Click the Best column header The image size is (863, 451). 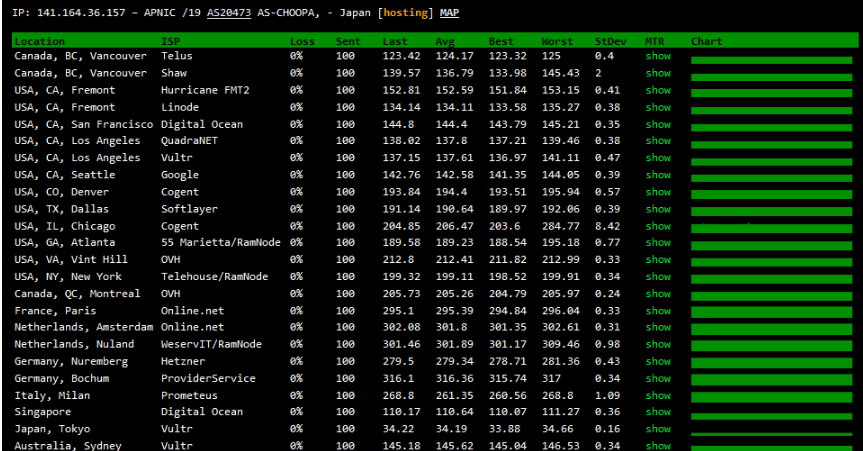[x=501, y=41]
